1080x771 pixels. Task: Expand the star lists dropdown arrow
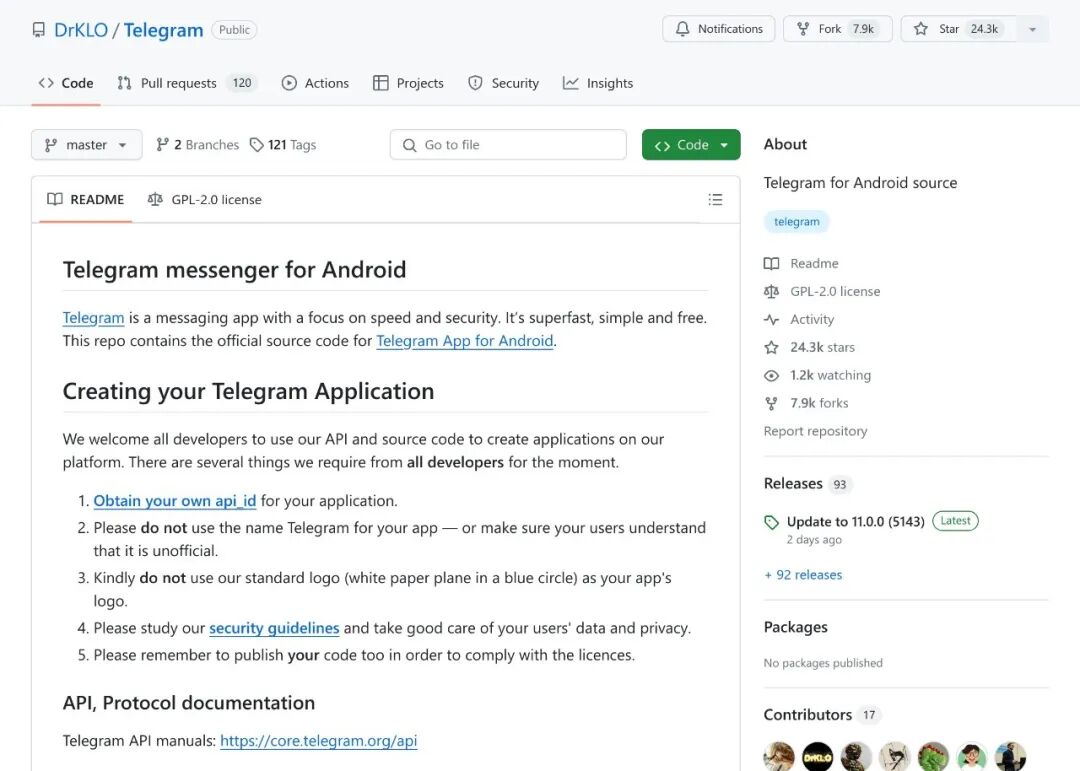click(x=1032, y=29)
